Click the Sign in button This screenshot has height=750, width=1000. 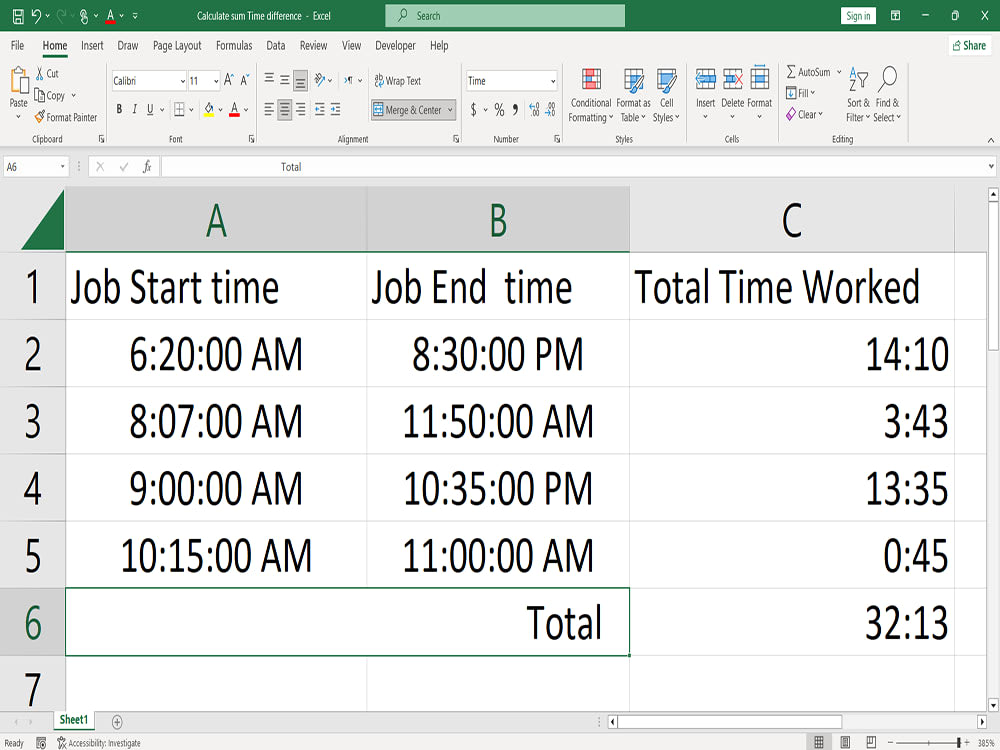(858, 16)
